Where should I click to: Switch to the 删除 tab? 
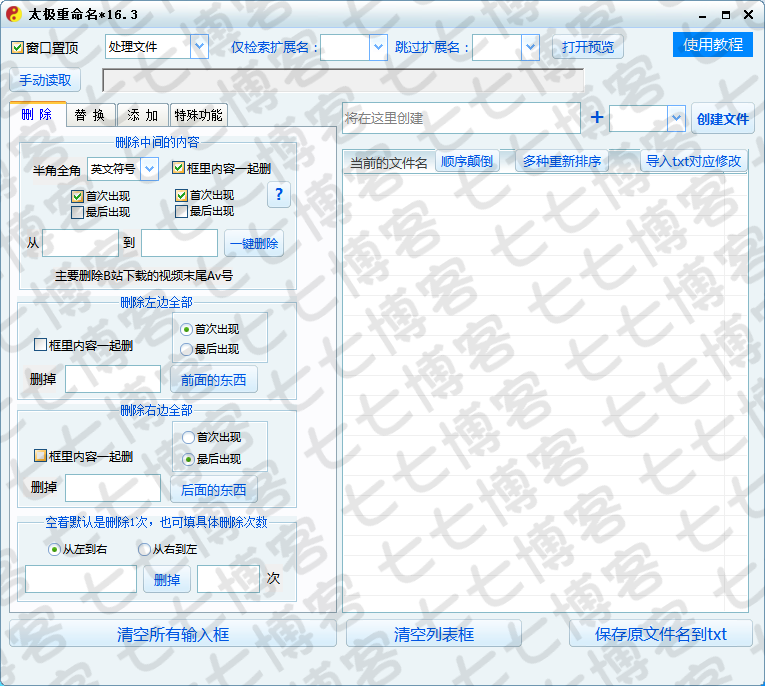(x=37, y=115)
